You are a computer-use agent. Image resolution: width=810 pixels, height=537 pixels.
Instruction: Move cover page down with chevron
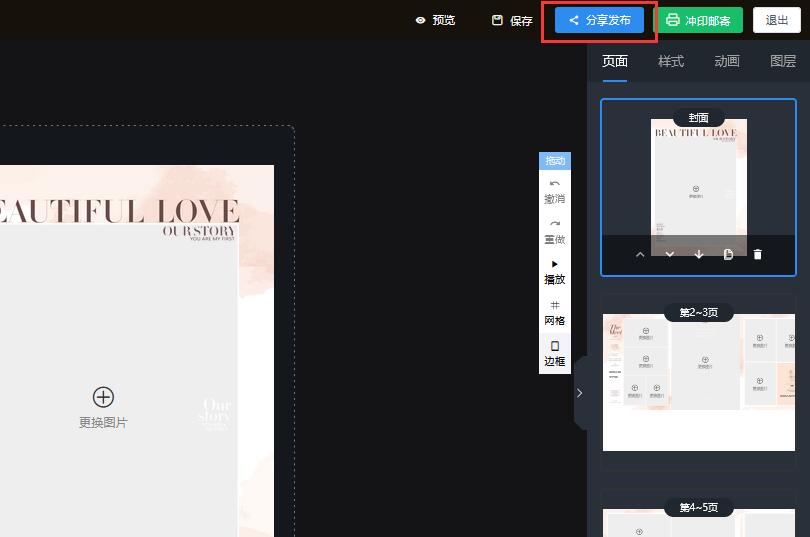coord(669,255)
